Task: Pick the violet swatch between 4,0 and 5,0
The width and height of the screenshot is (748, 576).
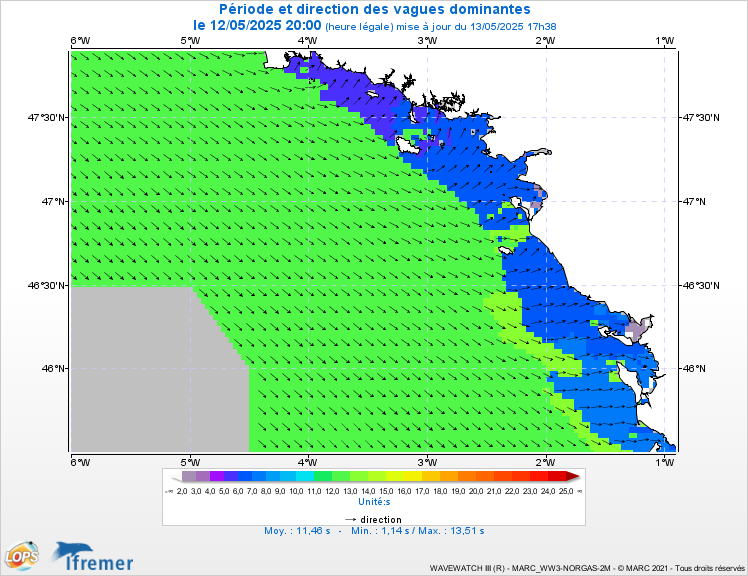Action: pyautogui.click(x=217, y=476)
